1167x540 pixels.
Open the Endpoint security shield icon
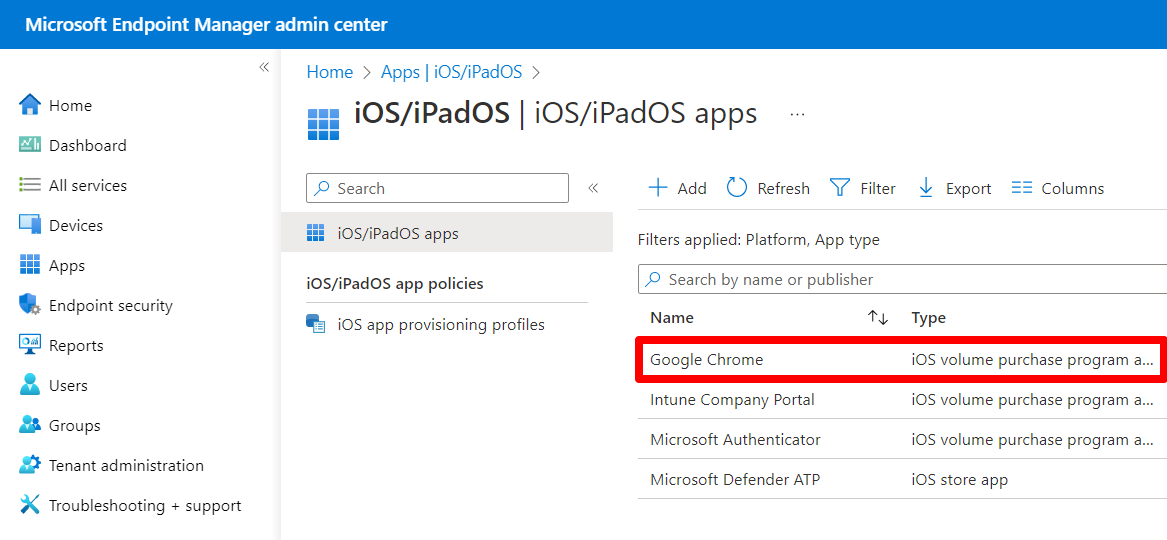(x=30, y=305)
